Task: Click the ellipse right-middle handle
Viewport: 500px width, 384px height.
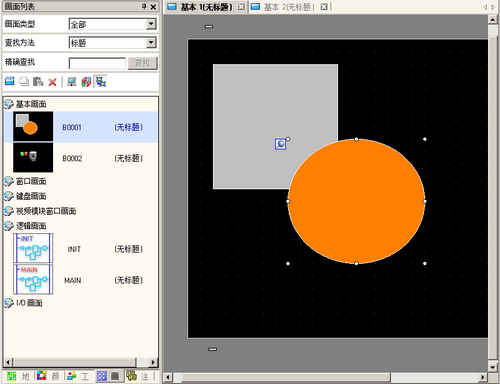Action: (x=425, y=201)
